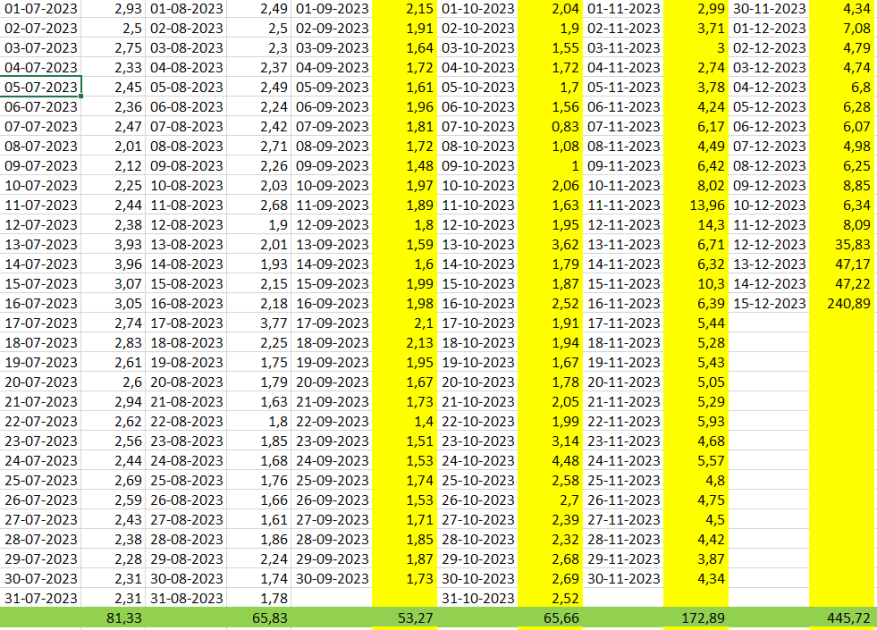
Task: Click date cell 04-12-2023
Action: pos(770,87)
